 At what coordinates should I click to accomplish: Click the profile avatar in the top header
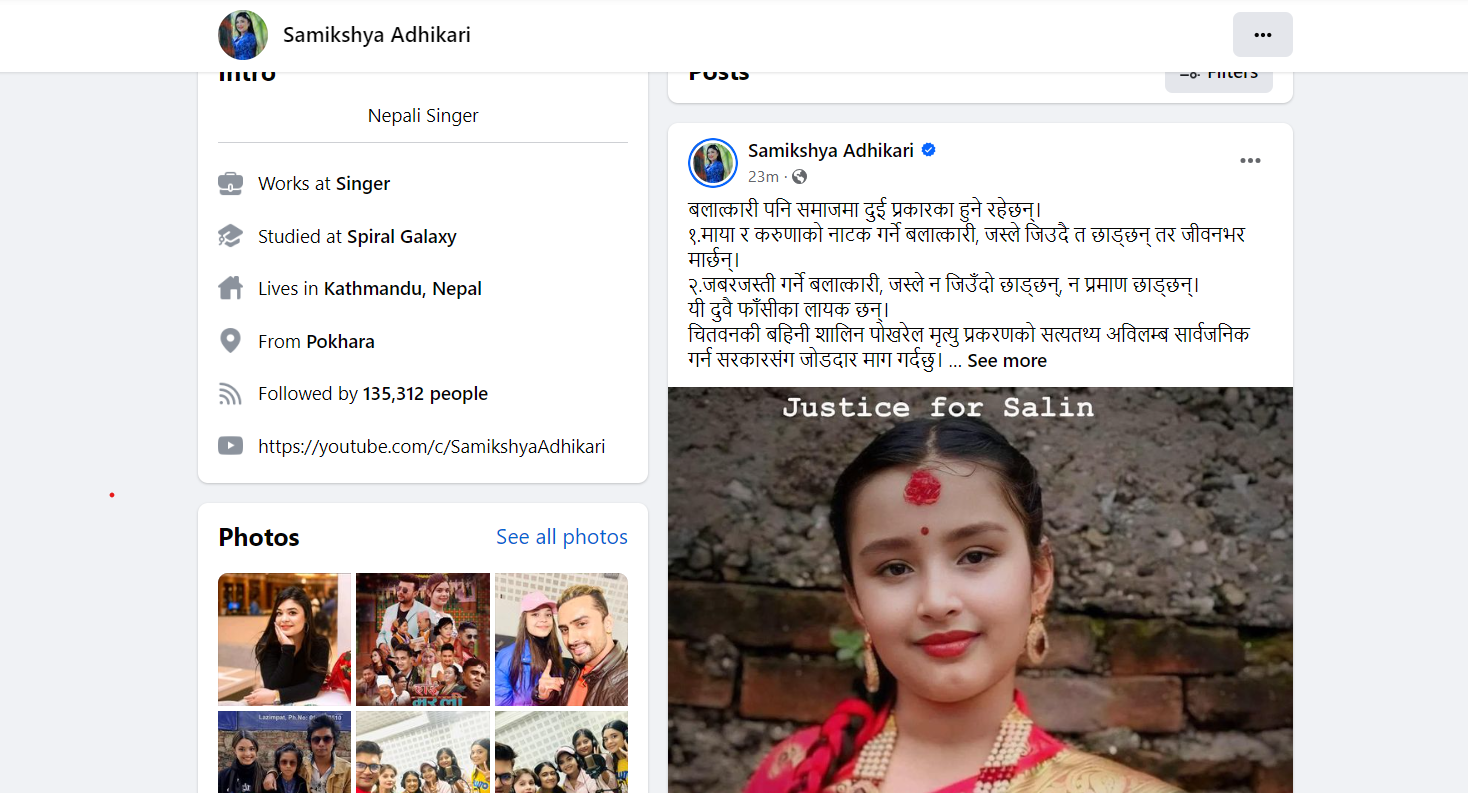243,35
